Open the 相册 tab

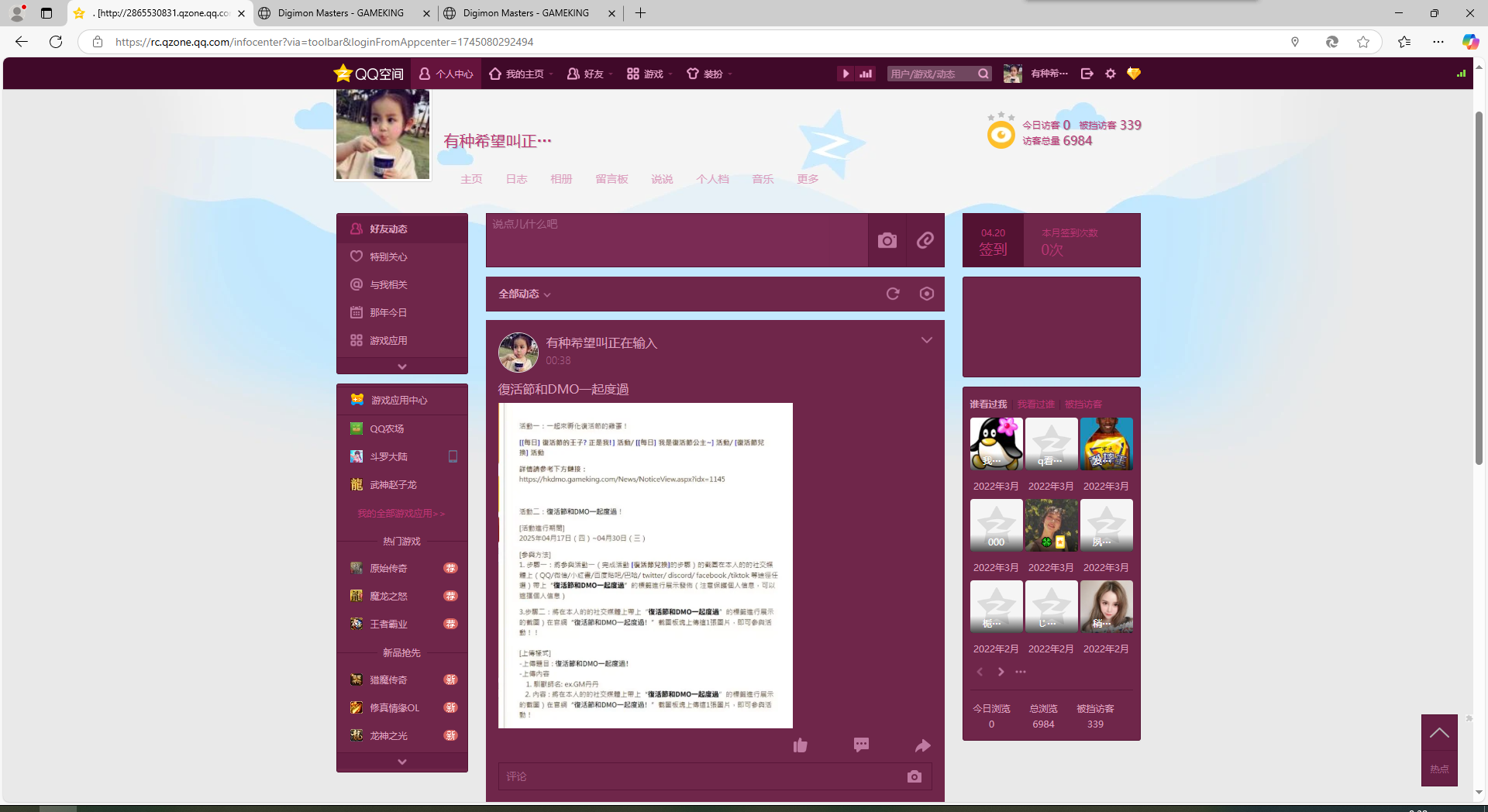coord(561,179)
